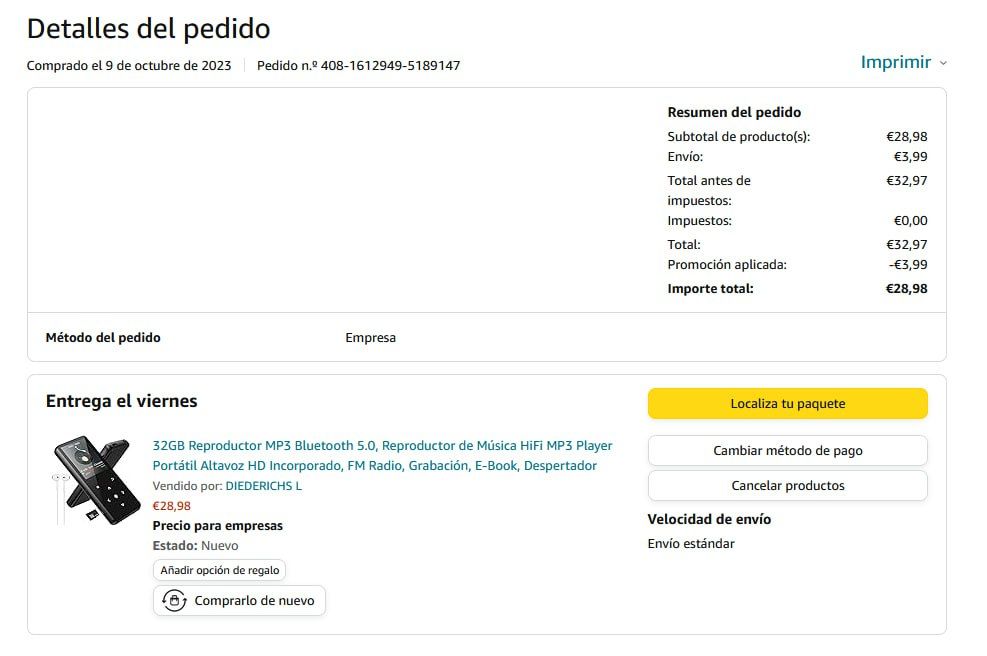Screen dimensions: 987x656
Task: Click the circular-arrows buy again icon
Action: click(x=174, y=601)
